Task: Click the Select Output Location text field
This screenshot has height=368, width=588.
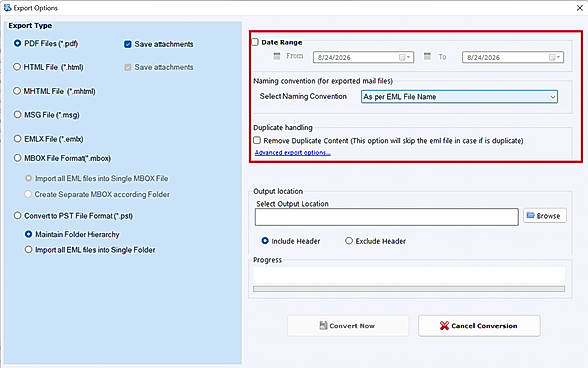Action: pyautogui.click(x=387, y=217)
